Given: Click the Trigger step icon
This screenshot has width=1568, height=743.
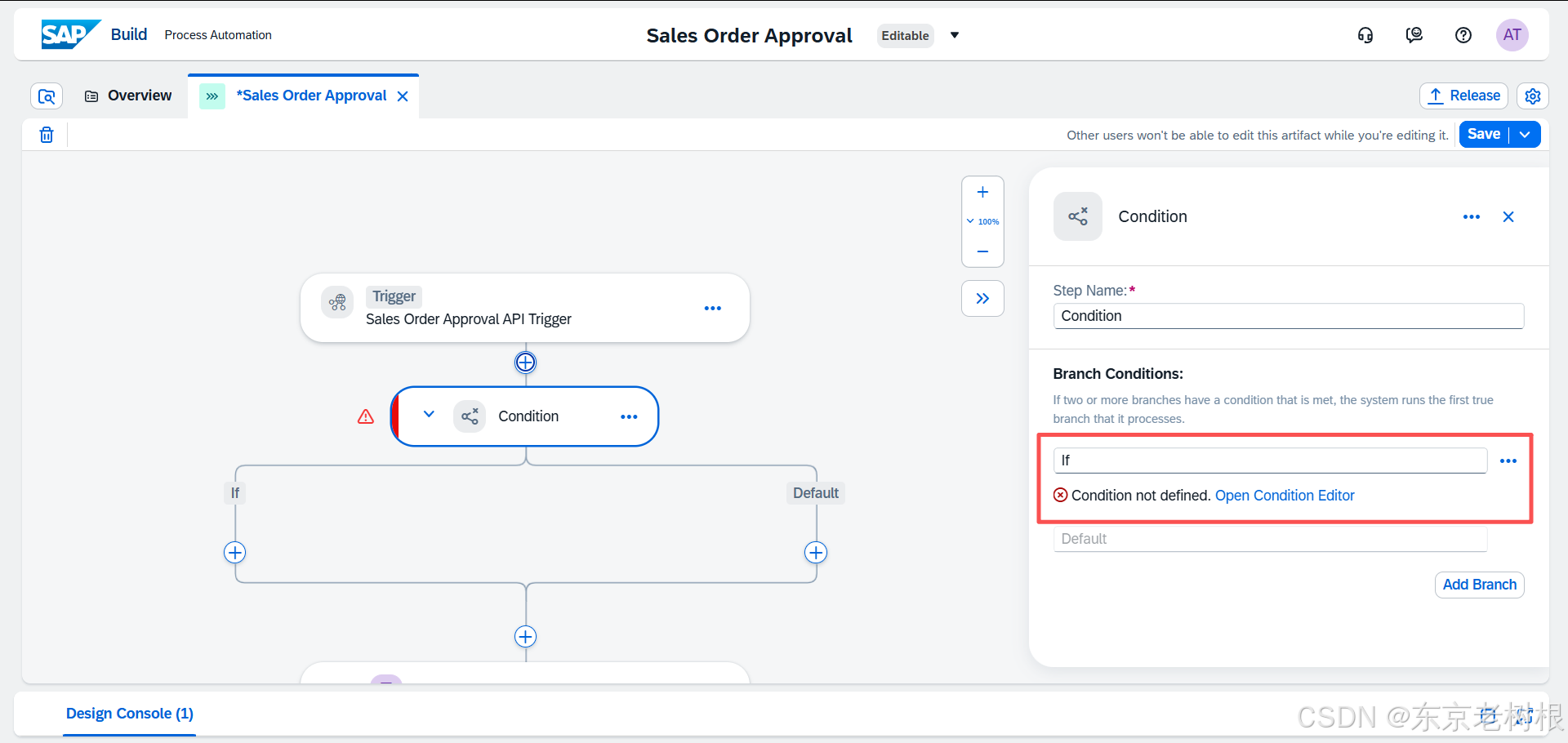Looking at the screenshot, I should 337,303.
